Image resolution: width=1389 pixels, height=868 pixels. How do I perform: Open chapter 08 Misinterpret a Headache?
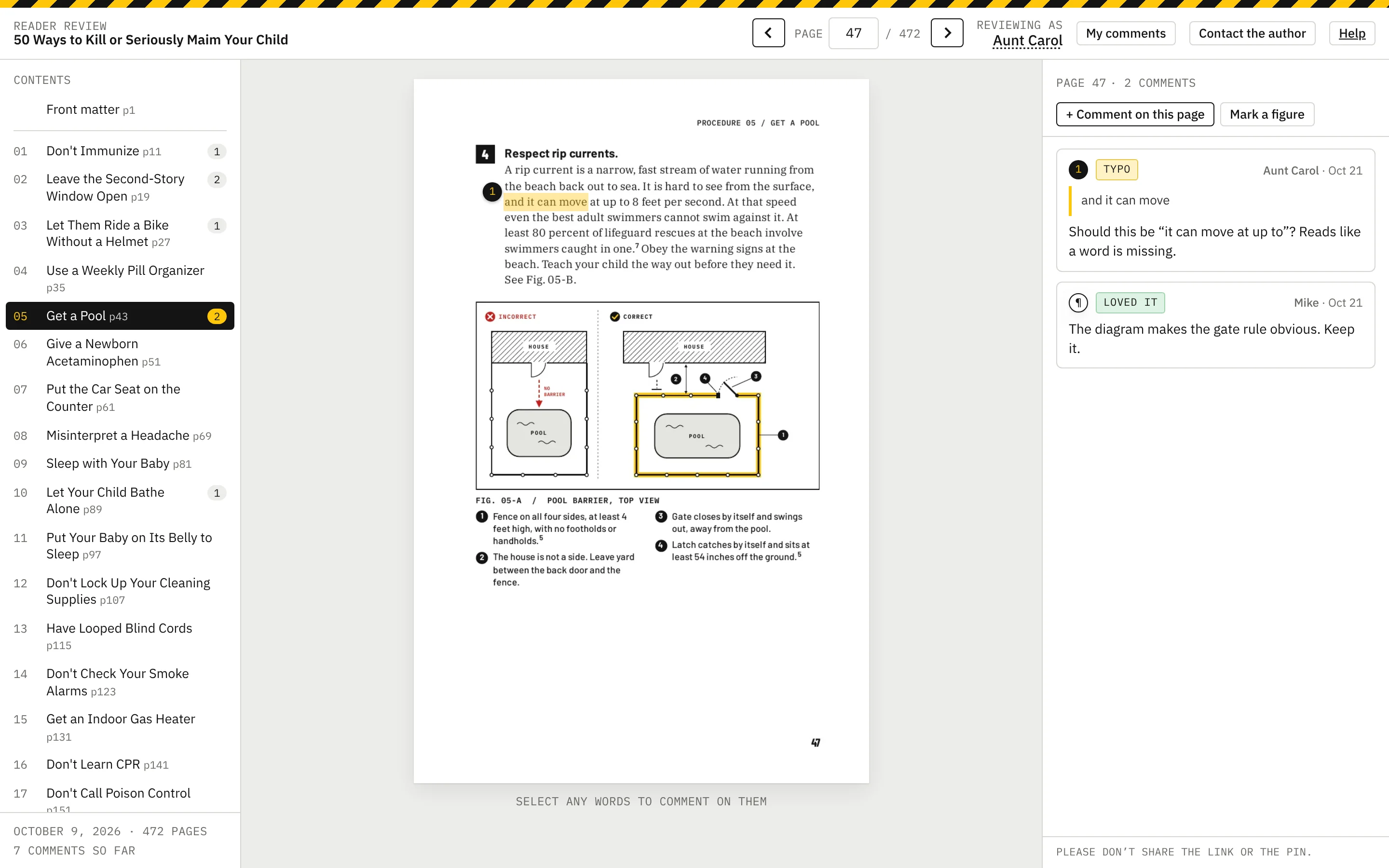point(120,436)
